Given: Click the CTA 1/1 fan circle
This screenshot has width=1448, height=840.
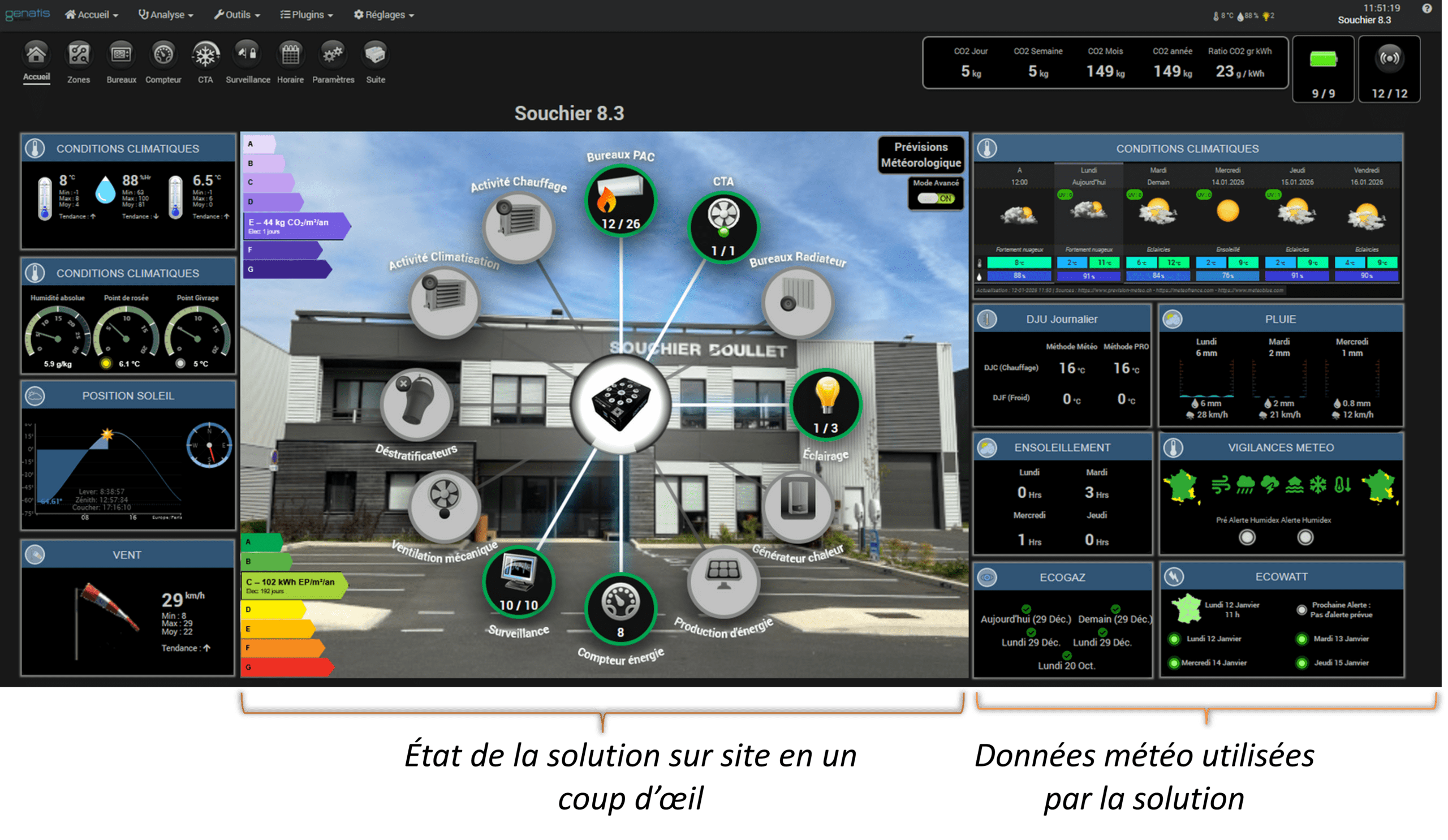Looking at the screenshot, I should coord(723,227).
